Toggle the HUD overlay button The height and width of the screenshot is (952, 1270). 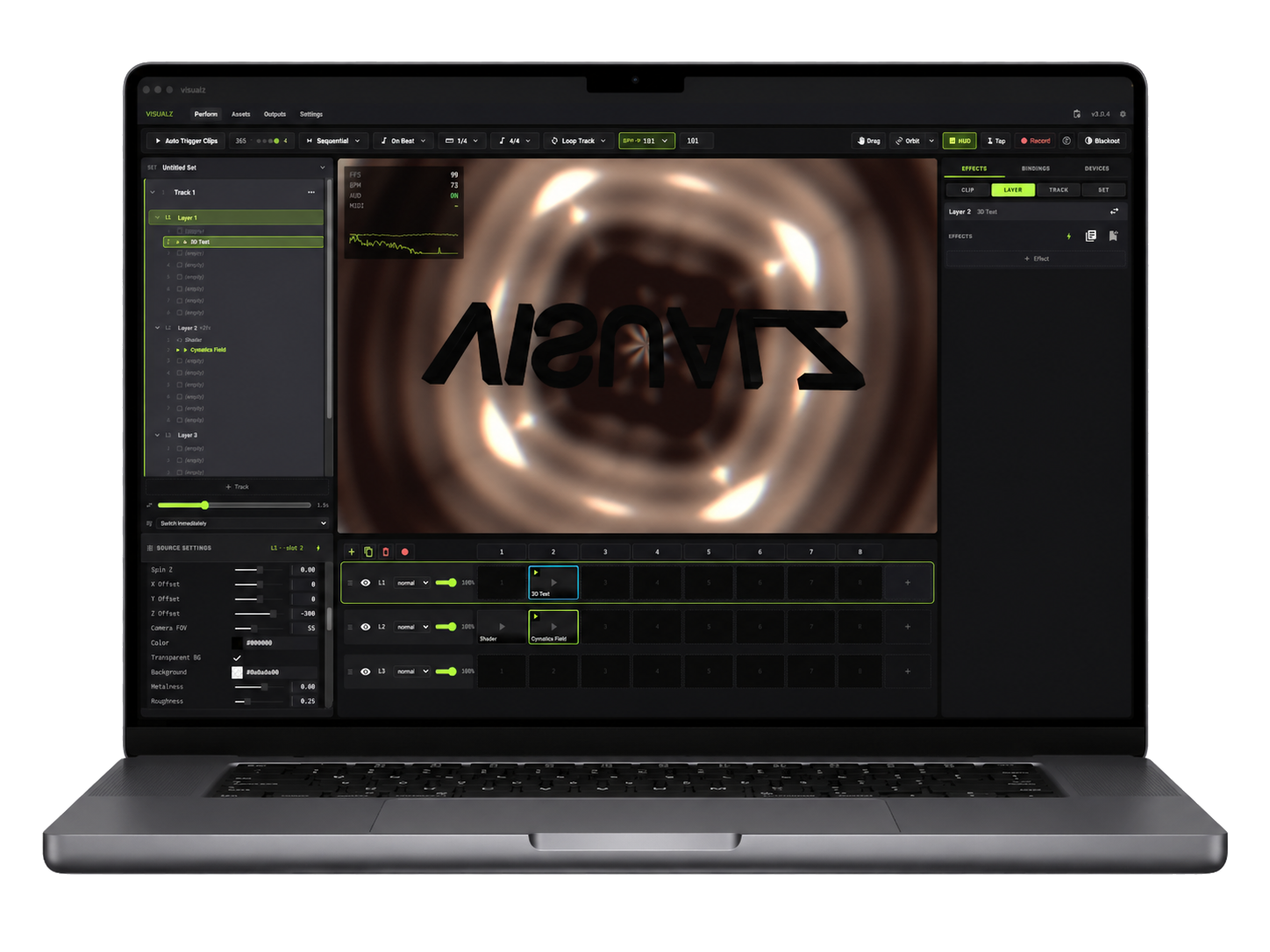(x=960, y=140)
